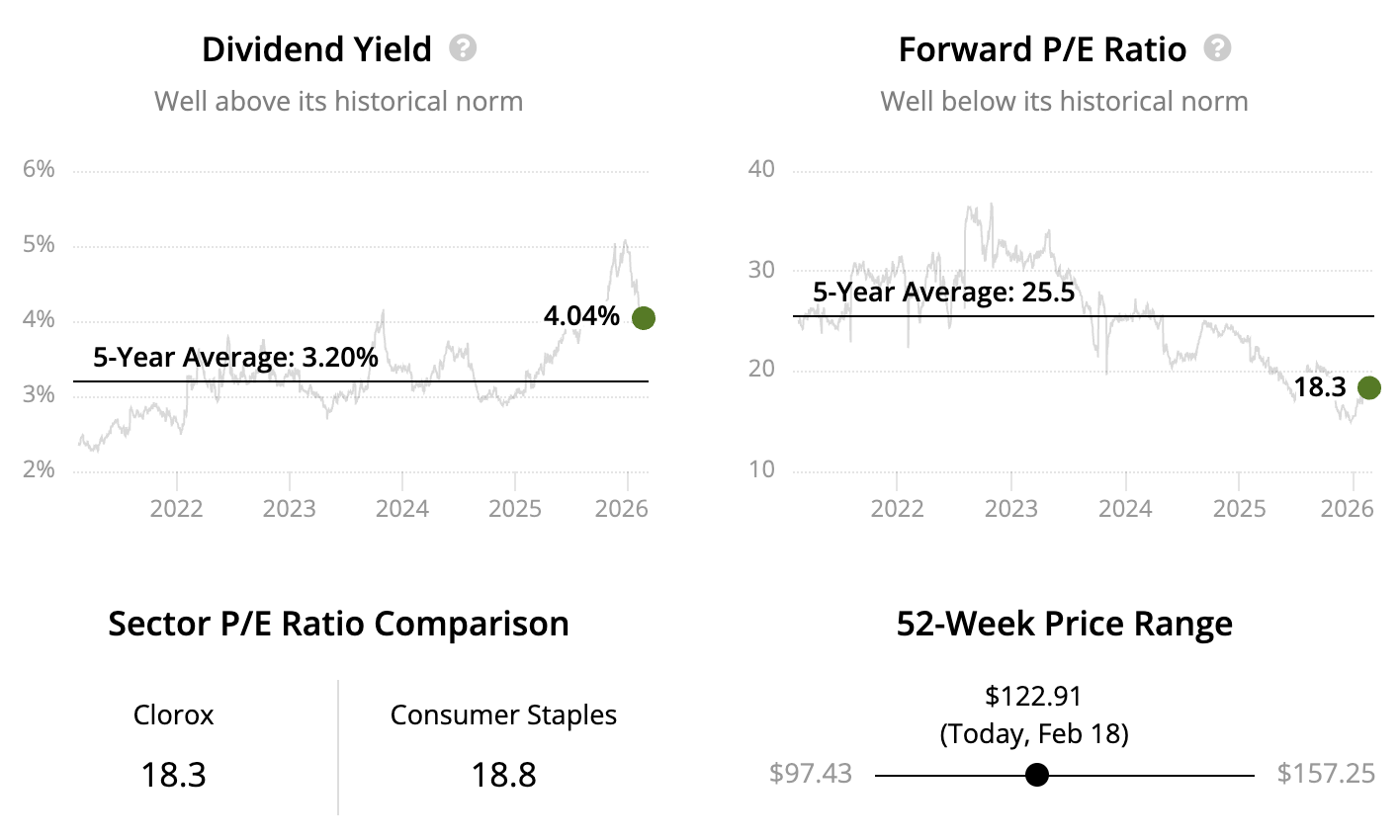Screen dimensions: 1400x840
Task: Click the "Well above its historical norm" subtitle
Action: coord(338,101)
